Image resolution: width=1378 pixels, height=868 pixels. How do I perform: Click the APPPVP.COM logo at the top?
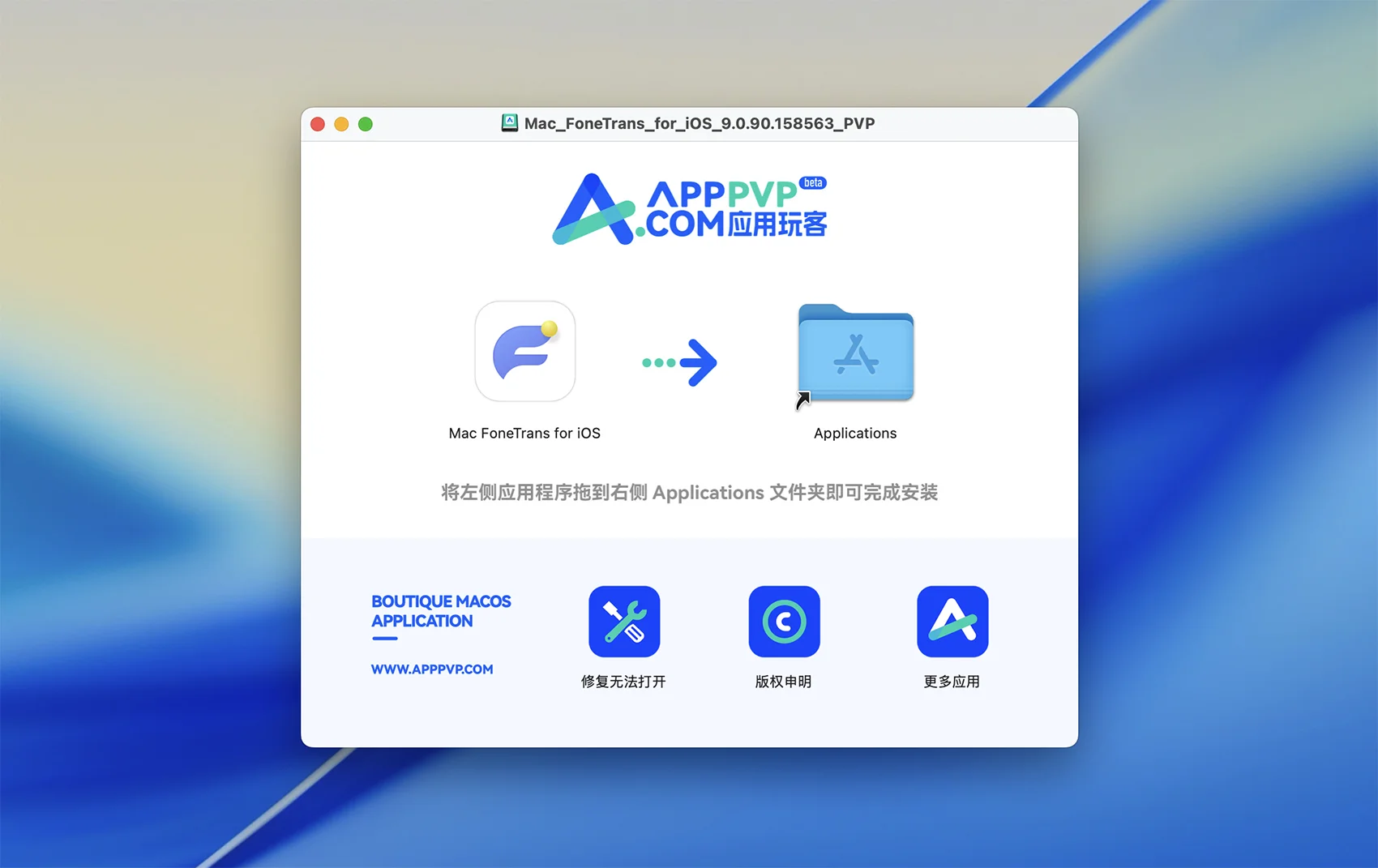pos(689,209)
